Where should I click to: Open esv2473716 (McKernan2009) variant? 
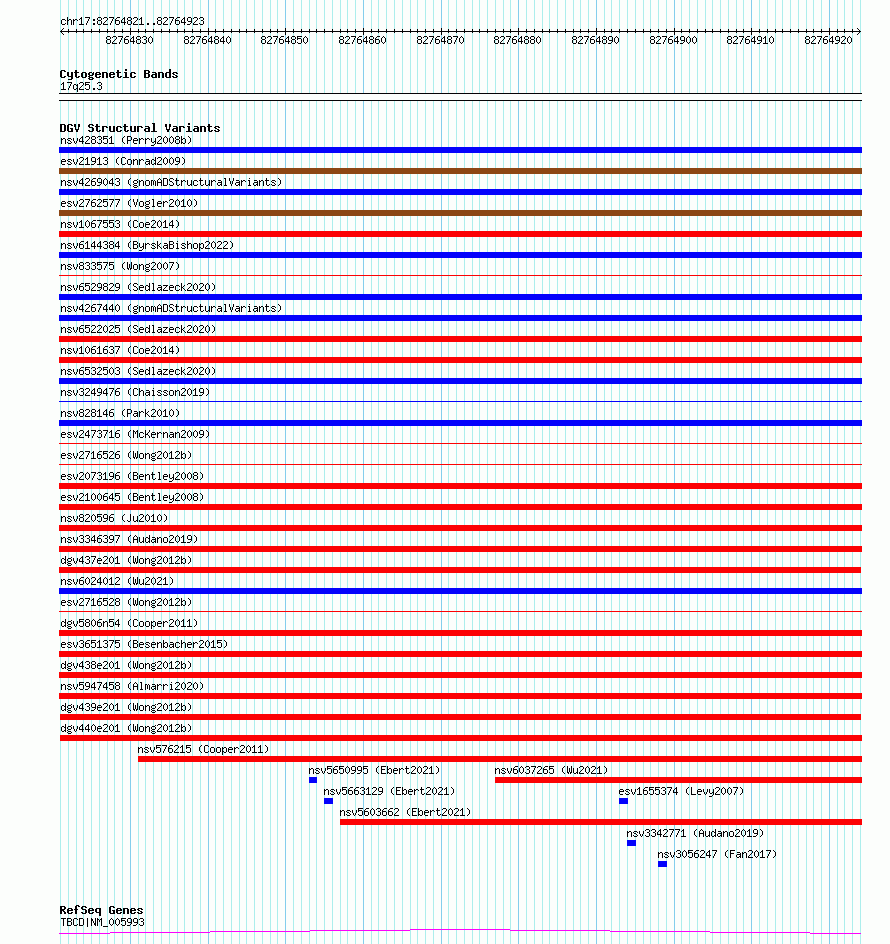pos(135,434)
